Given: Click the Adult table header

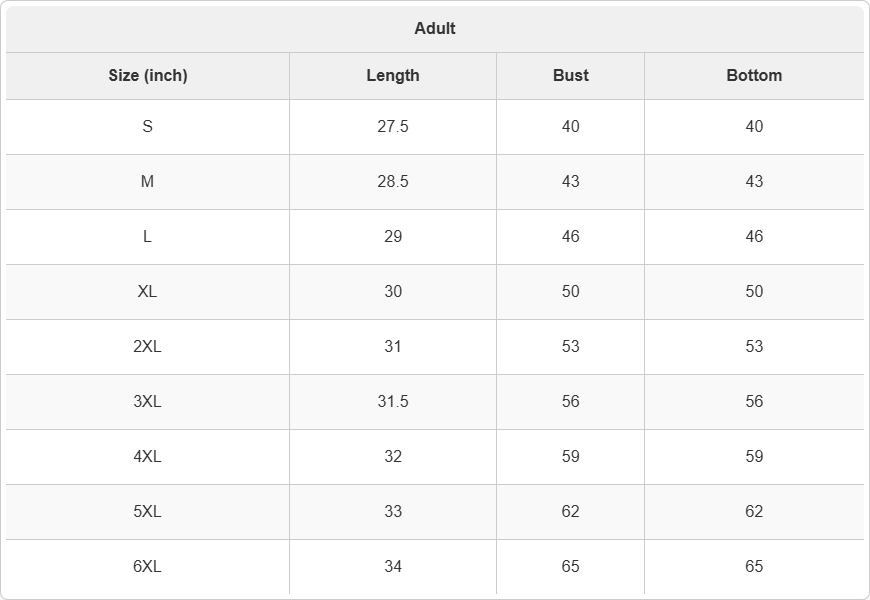Looking at the screenshot, I should point(434,28).
